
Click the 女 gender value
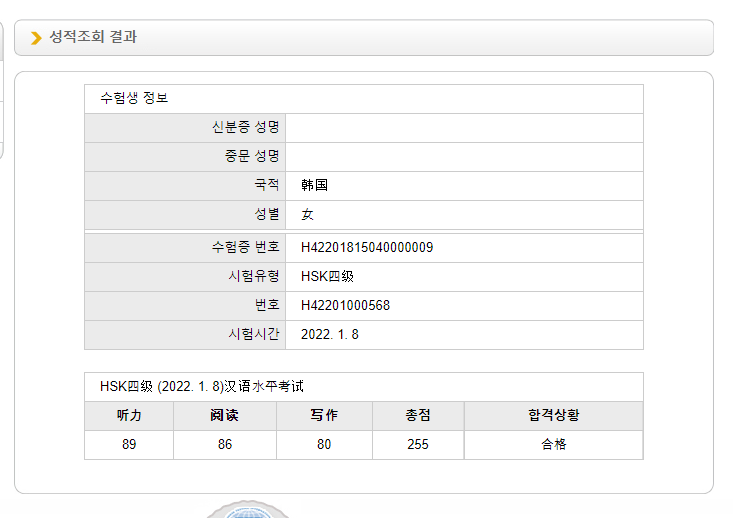pyautogui.click(x=307, y=215)
